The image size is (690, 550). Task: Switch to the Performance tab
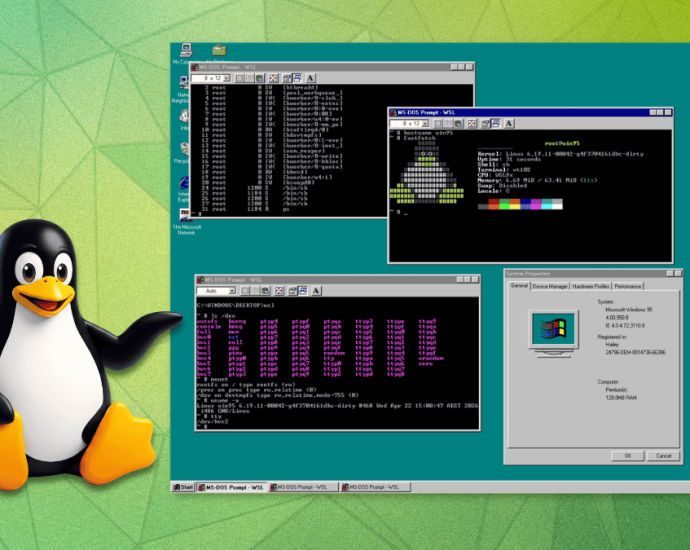click(628, 286)
